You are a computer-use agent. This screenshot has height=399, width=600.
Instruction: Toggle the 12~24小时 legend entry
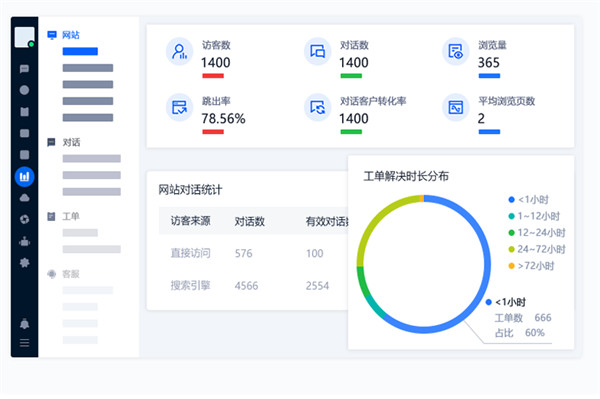point(536,233)
